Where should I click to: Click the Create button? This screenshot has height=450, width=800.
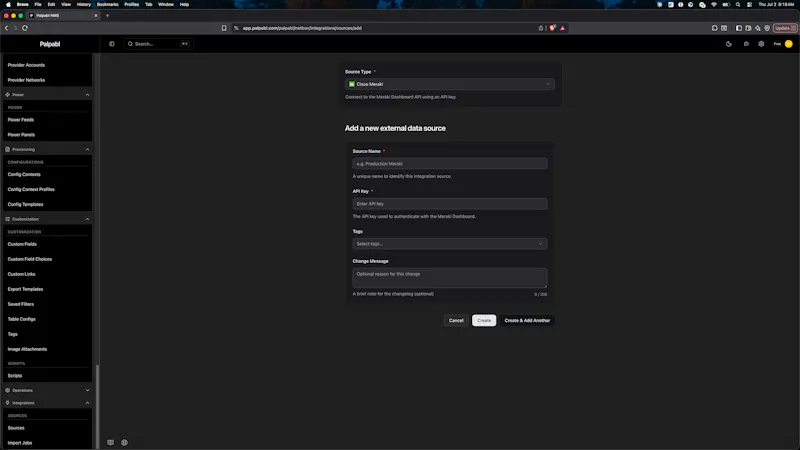(484, 320)
